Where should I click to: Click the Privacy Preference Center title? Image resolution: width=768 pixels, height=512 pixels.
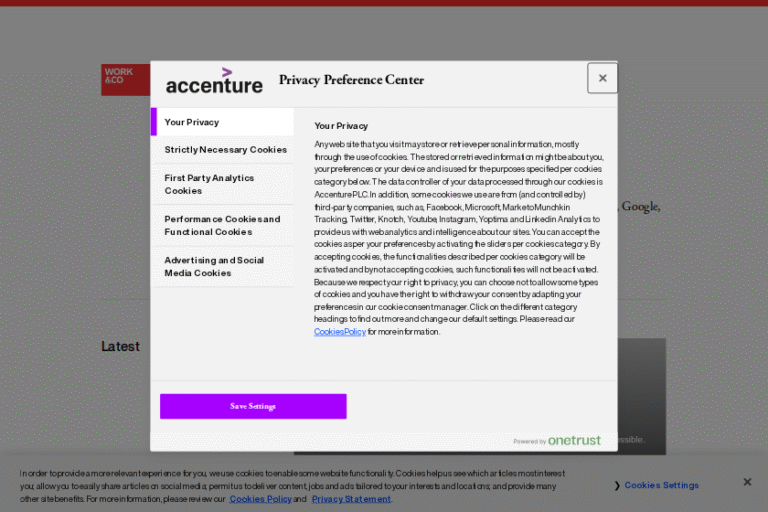click(x=351, y=80)
